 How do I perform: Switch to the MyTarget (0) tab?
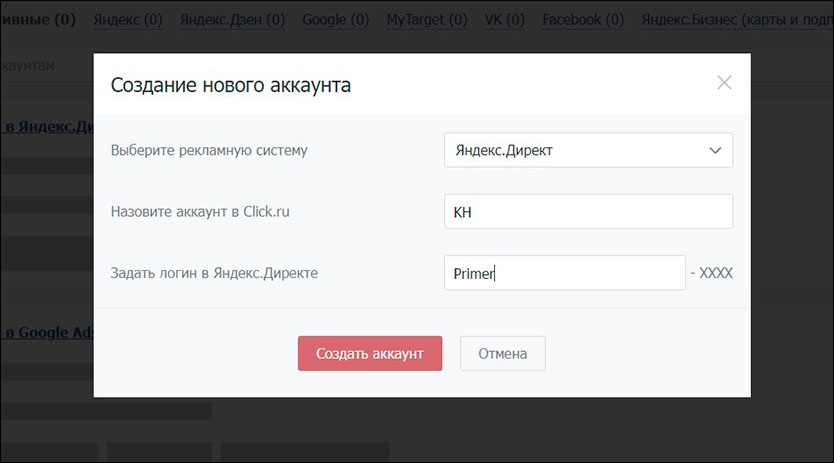pyautogui.click(x=427, y=20)
